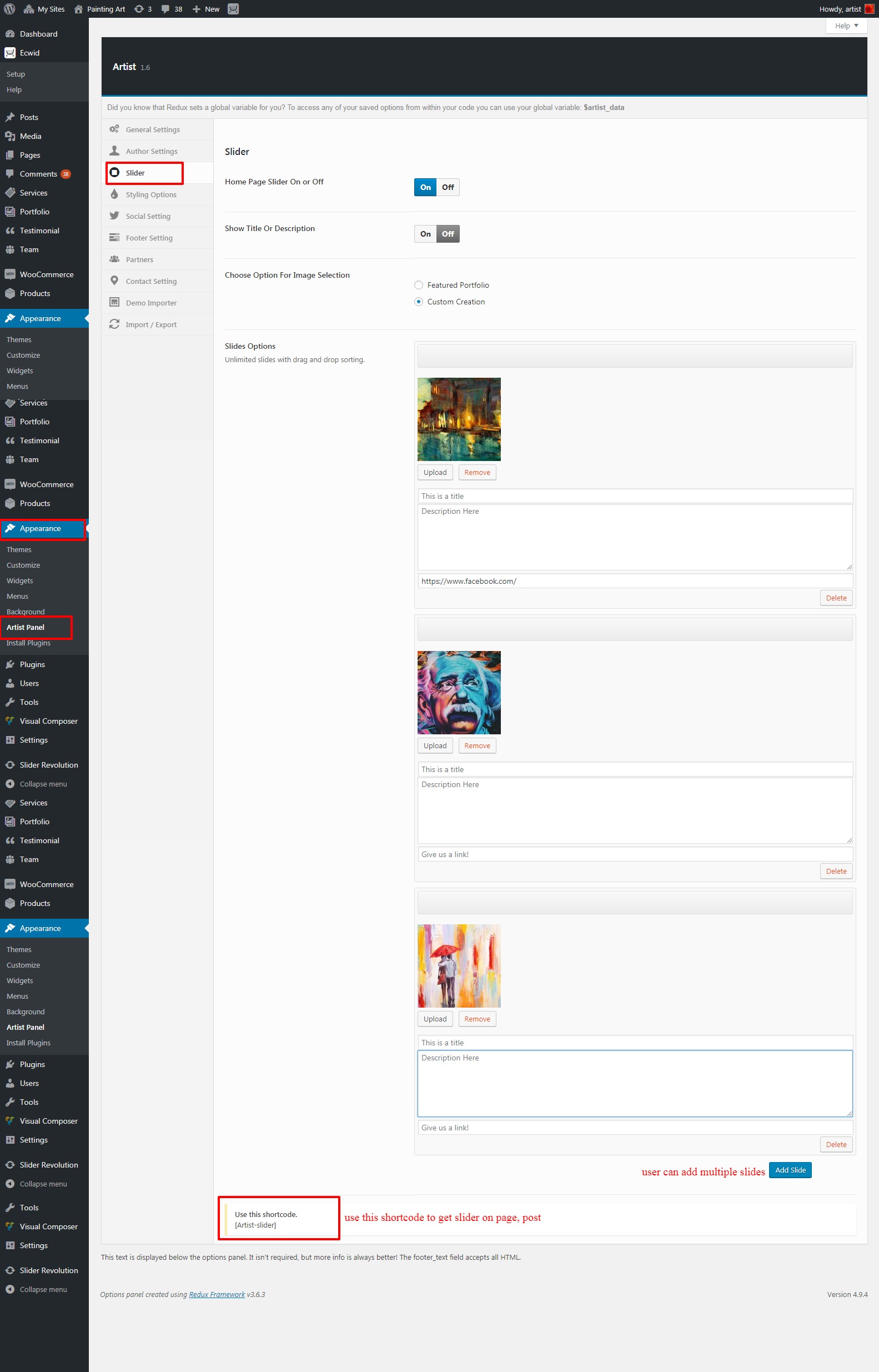Open Comments via its sidebar speech icon

(9, 173)
